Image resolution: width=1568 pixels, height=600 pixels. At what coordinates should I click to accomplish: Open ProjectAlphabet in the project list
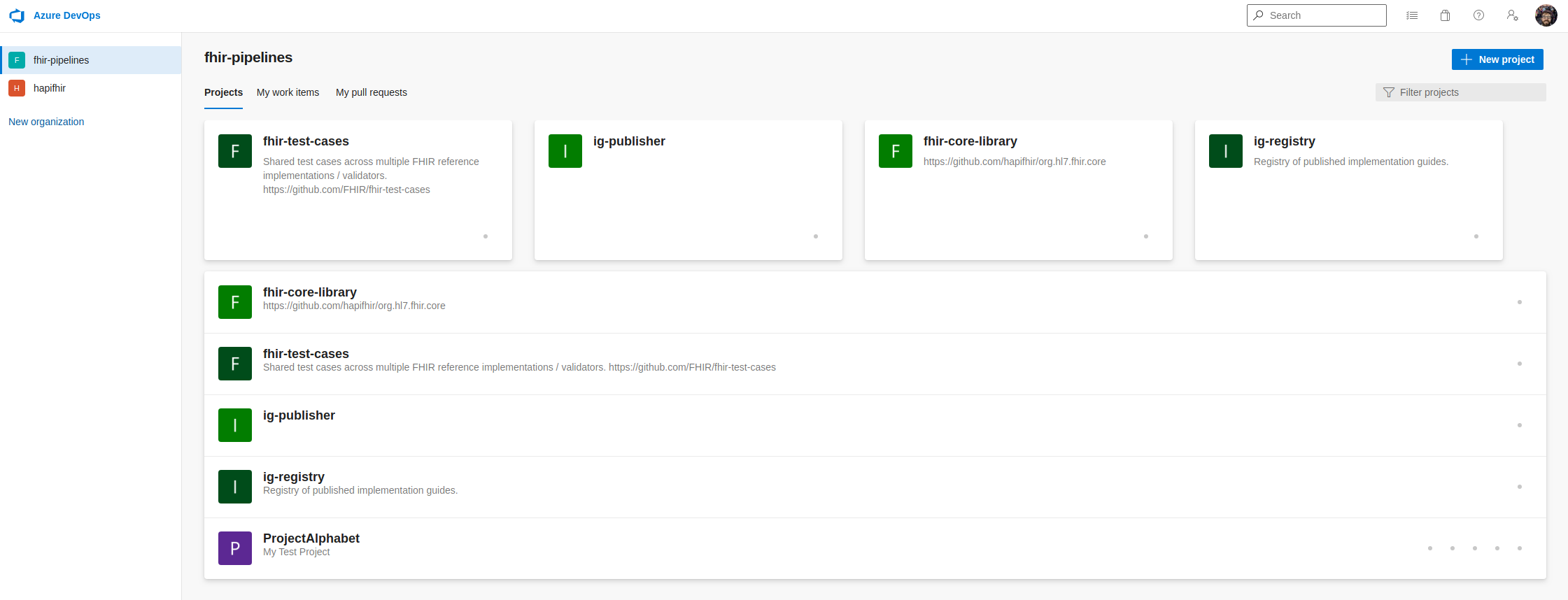click(x=311, y=538)
